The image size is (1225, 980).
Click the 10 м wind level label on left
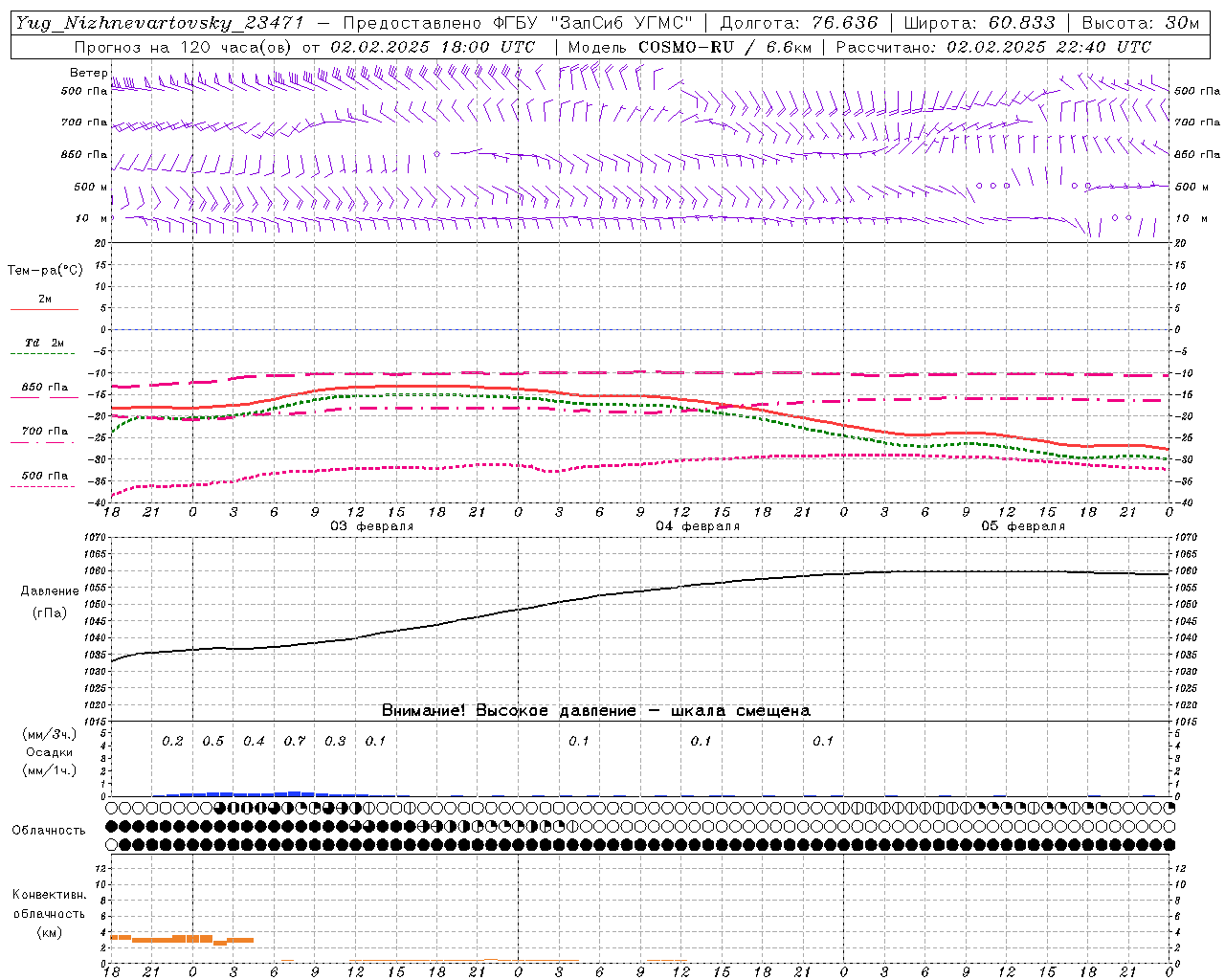pos(91,218)
